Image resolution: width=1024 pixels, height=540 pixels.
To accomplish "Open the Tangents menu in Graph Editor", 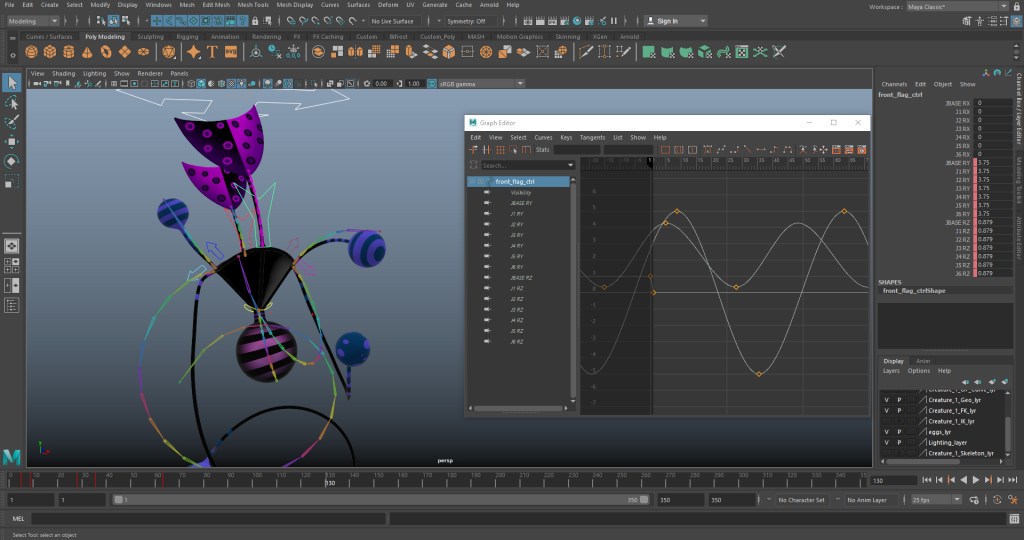I will pos(592,137).
